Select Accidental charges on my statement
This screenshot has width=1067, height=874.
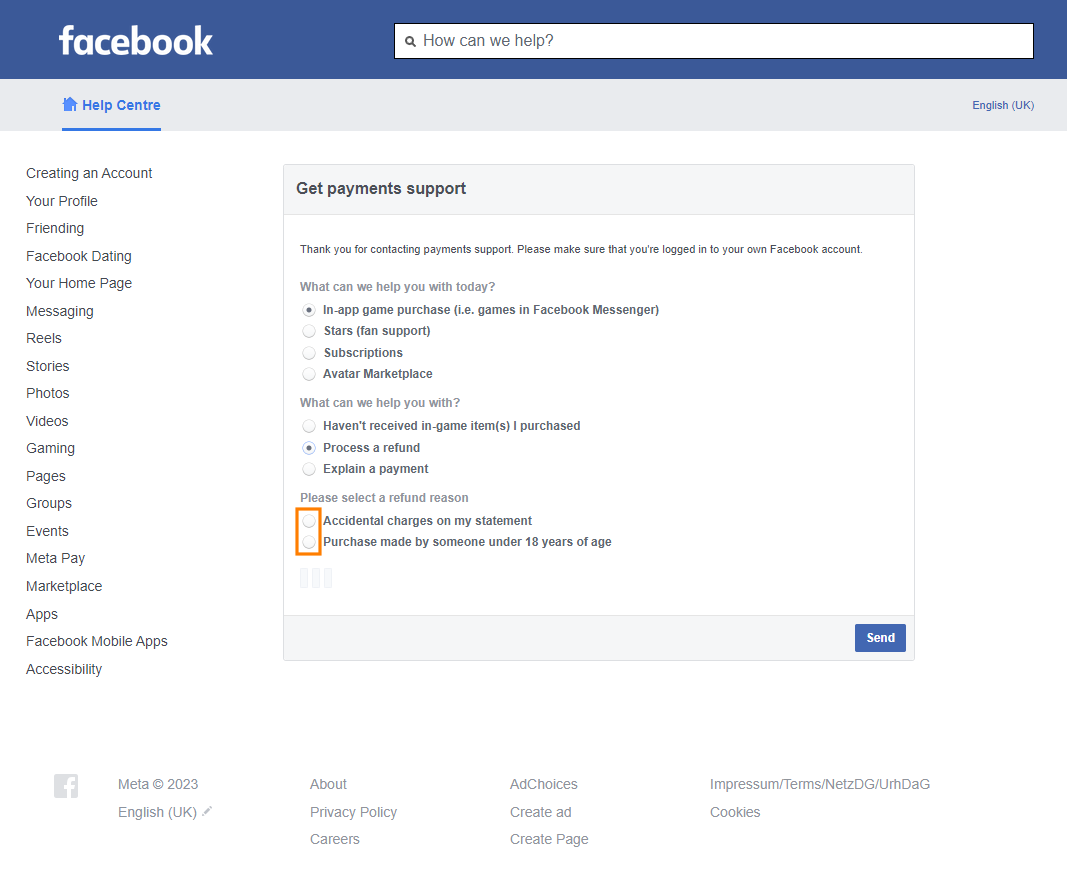[x=309, y=521]
